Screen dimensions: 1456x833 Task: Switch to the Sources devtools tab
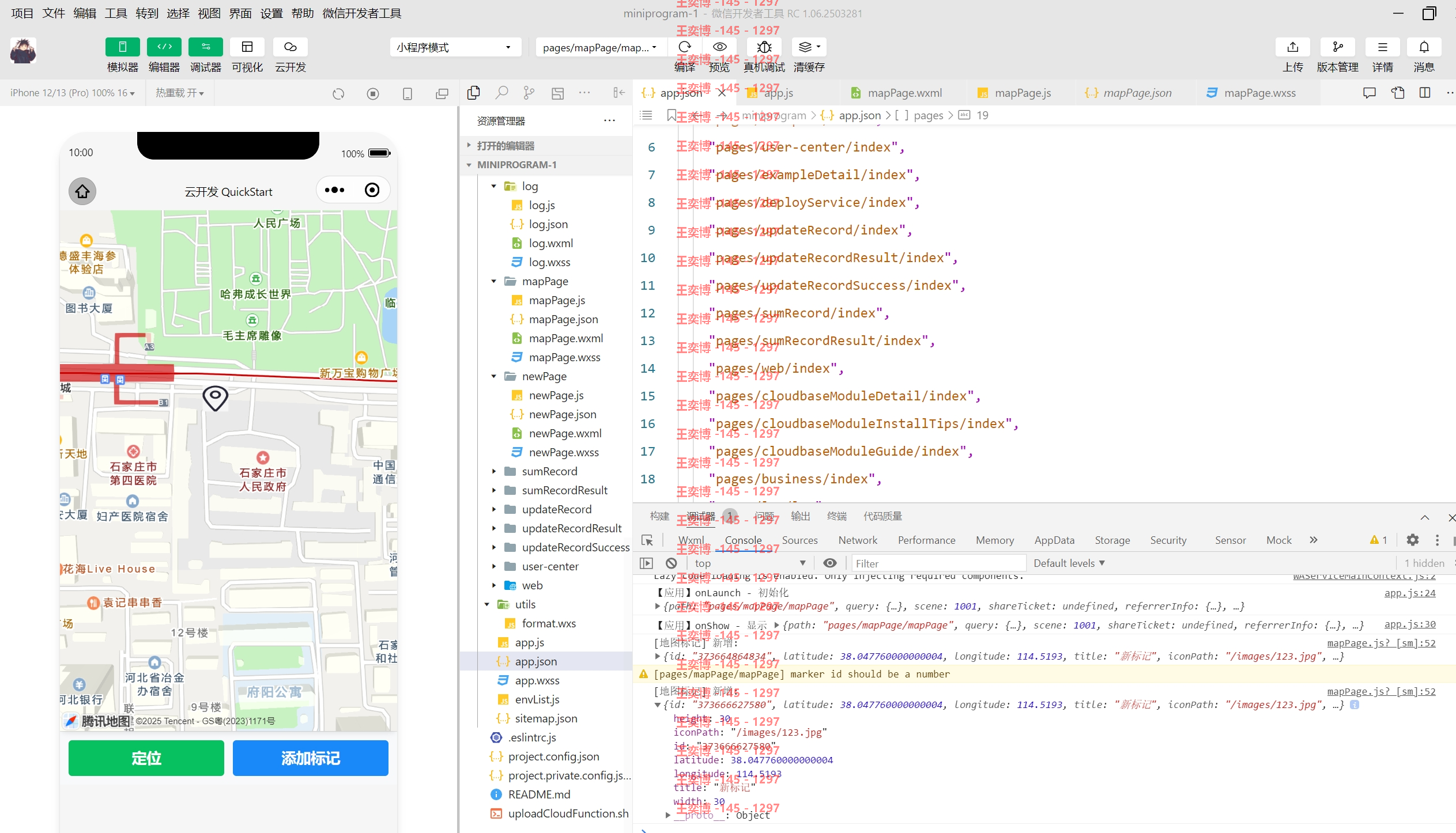799,540
